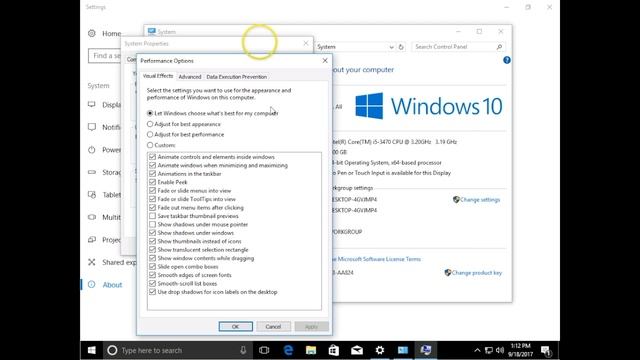Uncheck Enable Peek
Image resolution: width=640 pixels, height=360 pixels.
[x=152, y=182]
